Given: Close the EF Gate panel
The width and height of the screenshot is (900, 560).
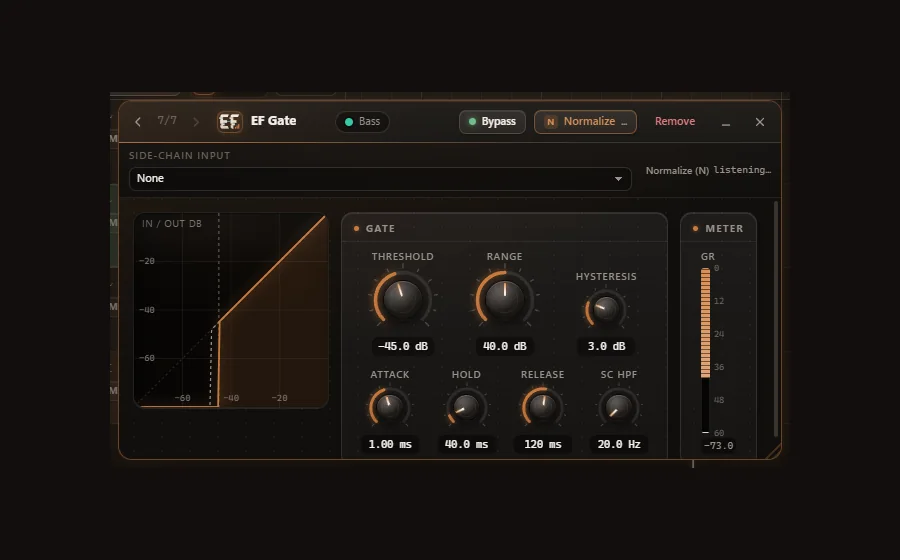Looking at the screenshot, I should (759, 122).
